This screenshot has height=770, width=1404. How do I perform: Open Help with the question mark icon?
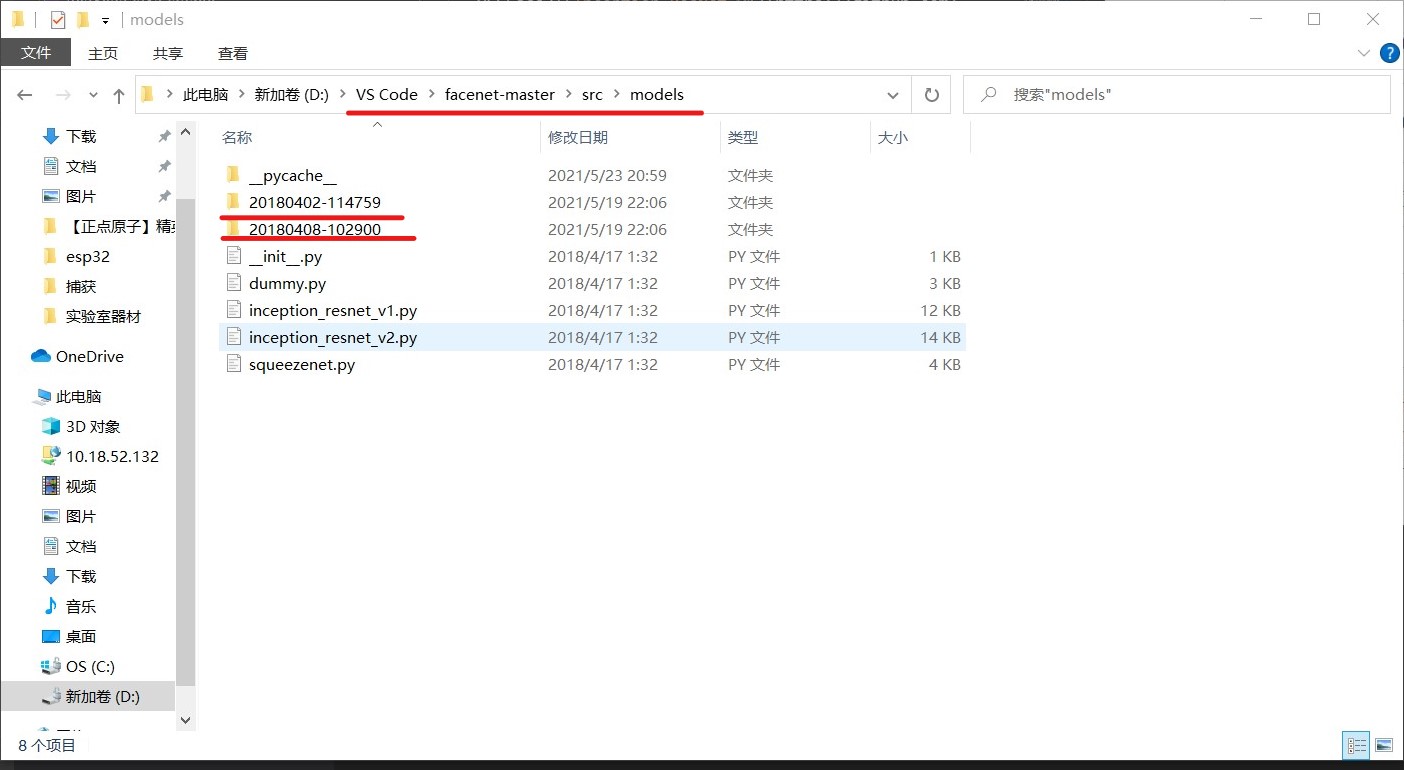1389,53
